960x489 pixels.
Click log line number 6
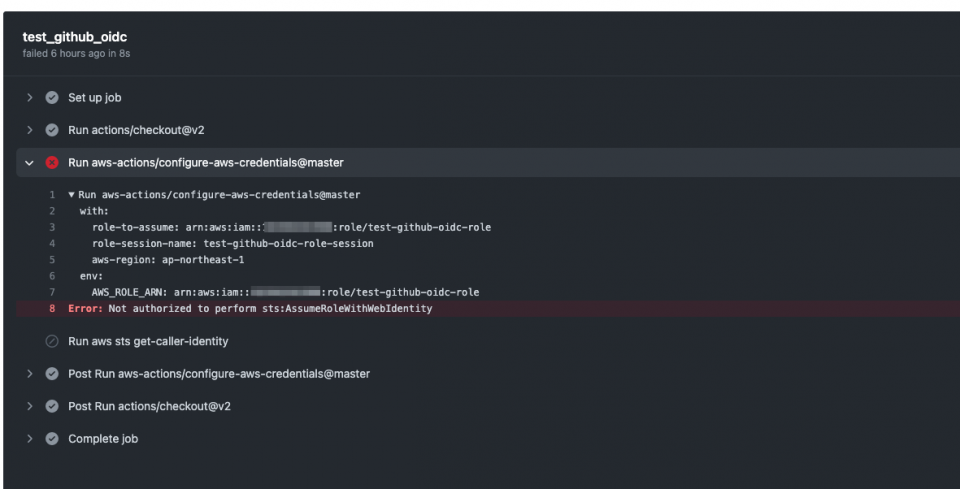click(x=53, y=276)
